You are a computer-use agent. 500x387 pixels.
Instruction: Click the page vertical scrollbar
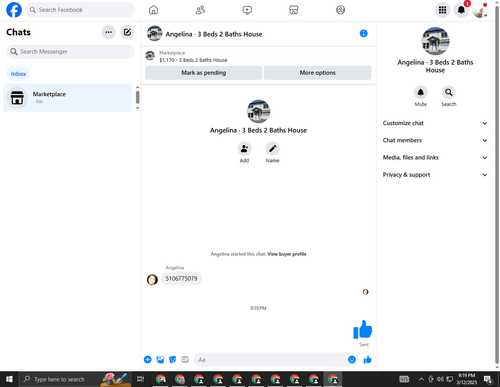(497, 183)
